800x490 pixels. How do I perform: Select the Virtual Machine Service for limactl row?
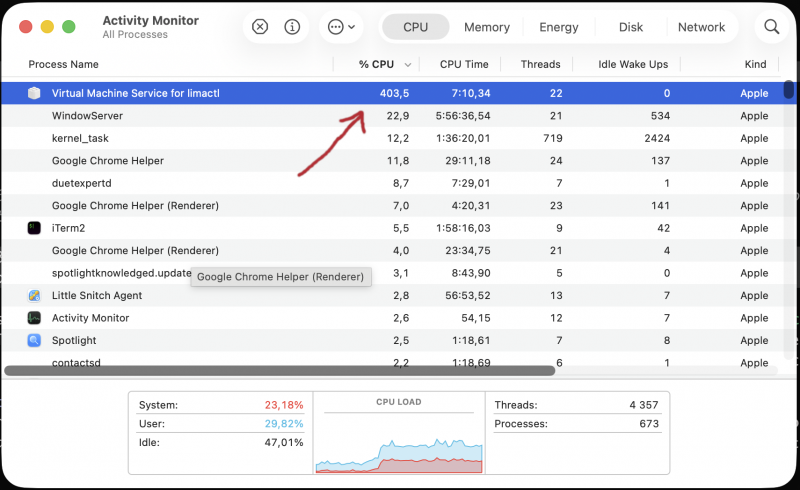coord(392,93)
